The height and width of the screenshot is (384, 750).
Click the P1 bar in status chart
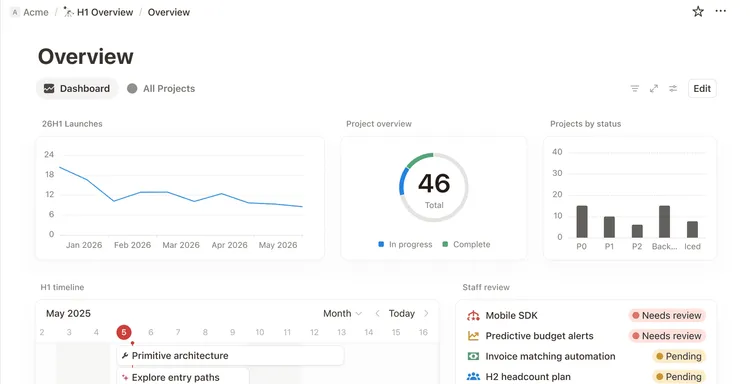[x=609, y=227]
